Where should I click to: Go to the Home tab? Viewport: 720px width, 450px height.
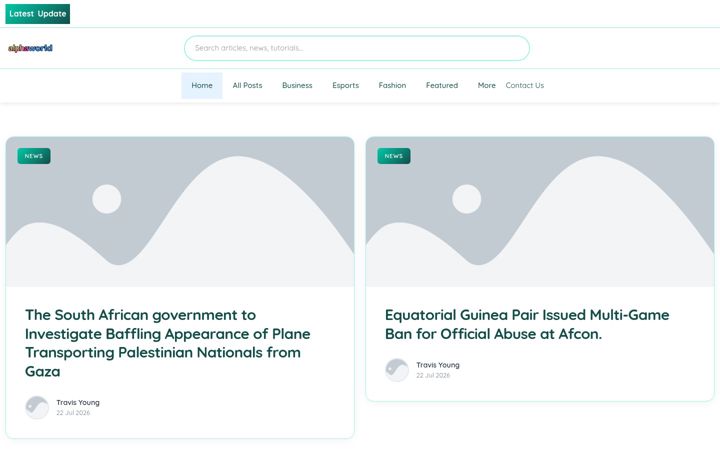pos(202,85)
